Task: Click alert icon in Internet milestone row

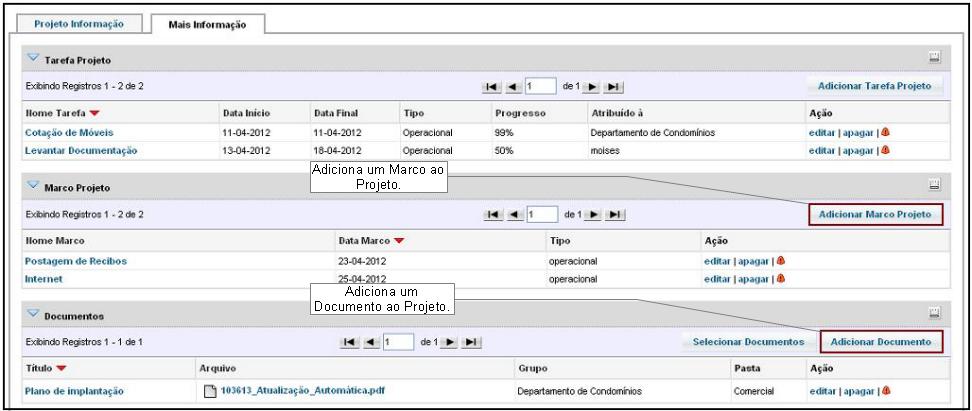Action: (x=781, y=279)
